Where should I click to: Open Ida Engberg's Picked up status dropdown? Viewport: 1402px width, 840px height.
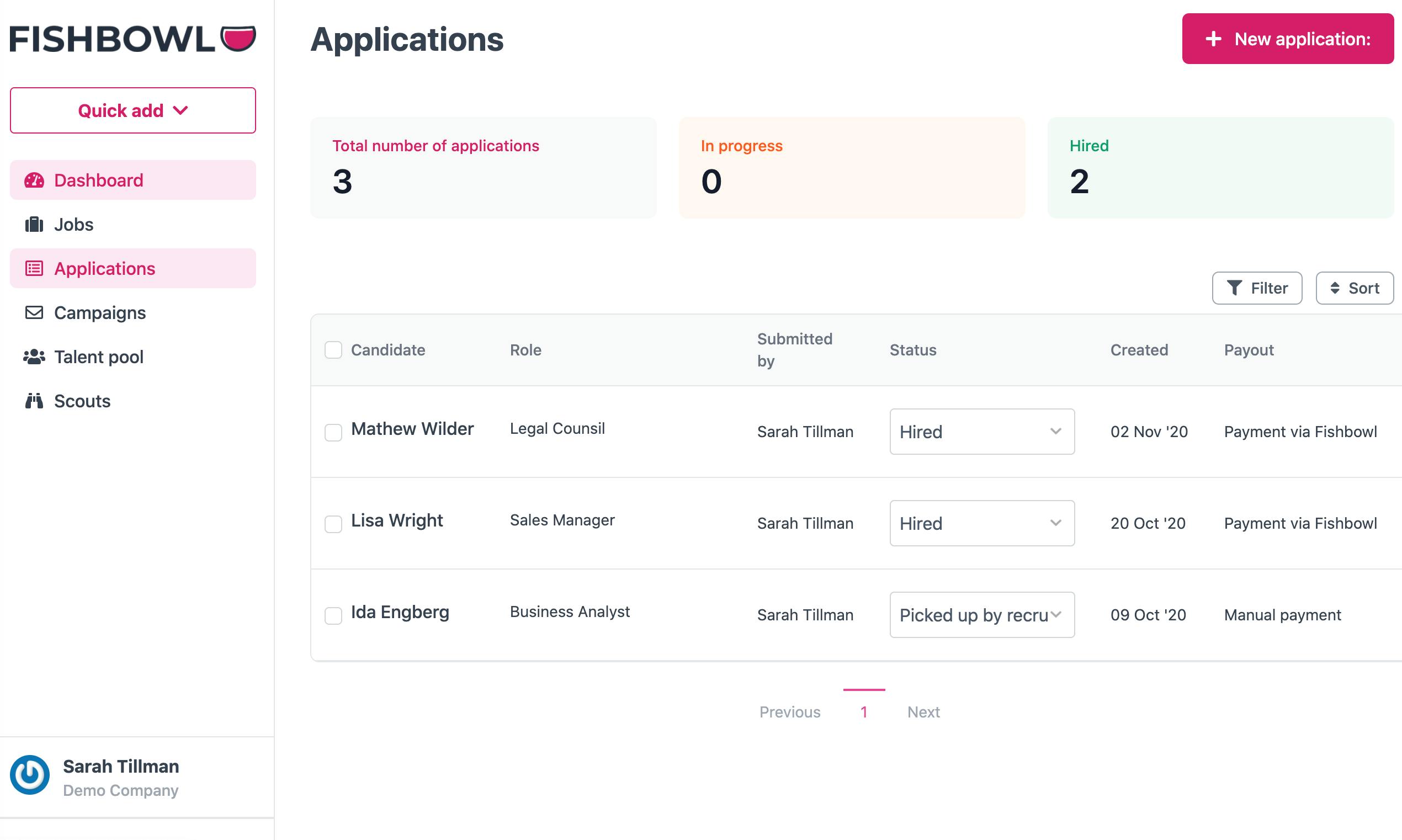[982, 615]
